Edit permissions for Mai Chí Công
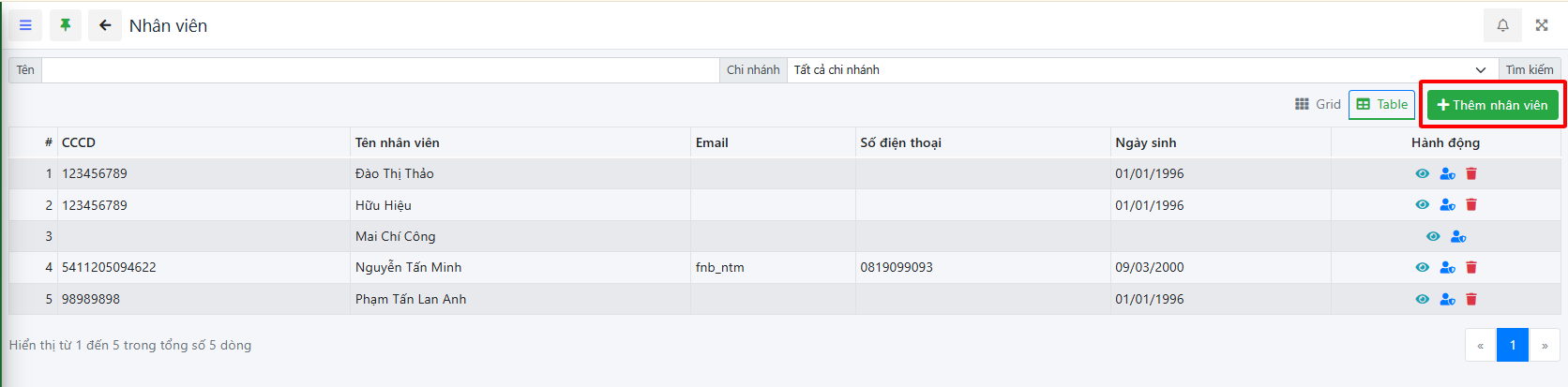1568x387 pixels. pos(1458,236)
